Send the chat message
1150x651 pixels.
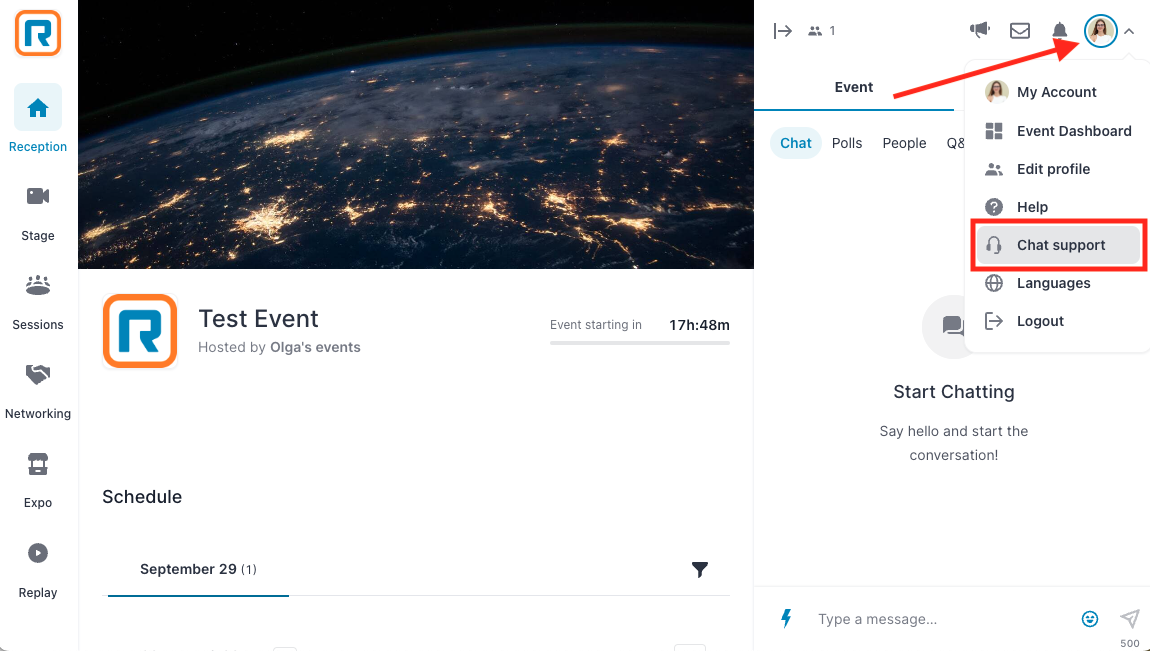[x=1129, y=619]
